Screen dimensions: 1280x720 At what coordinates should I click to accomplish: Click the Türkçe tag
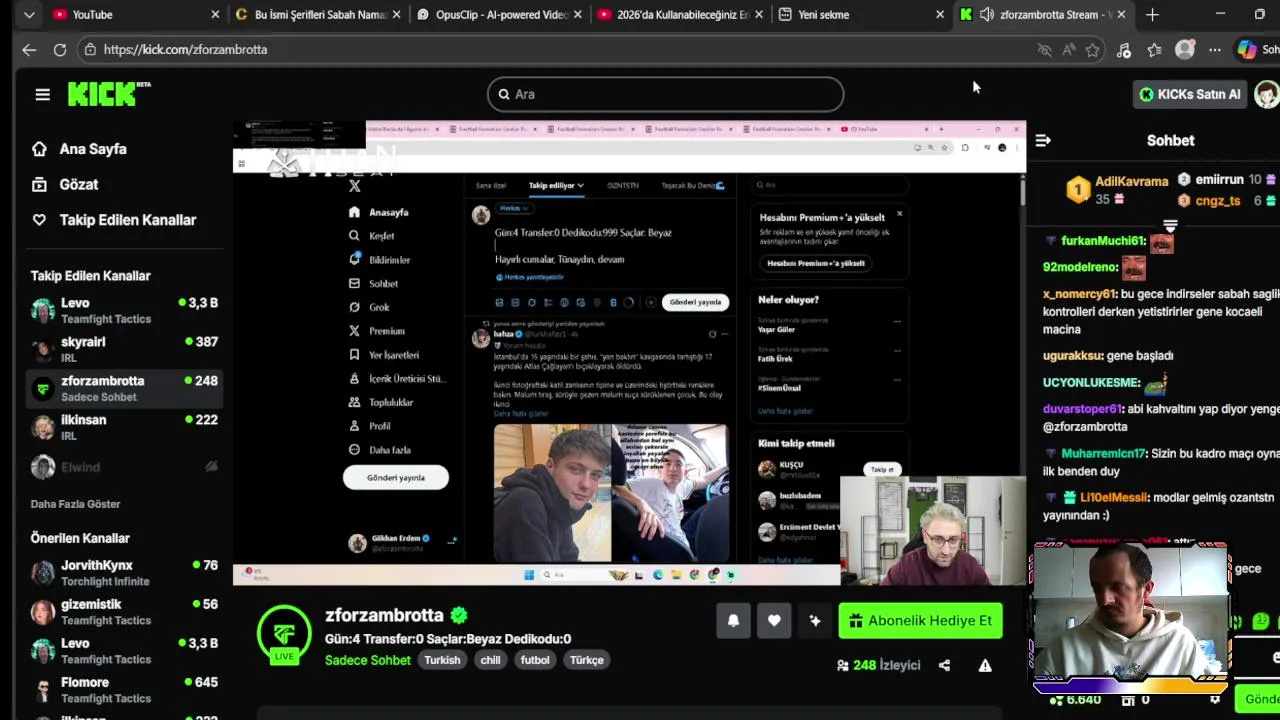(587, 660)
